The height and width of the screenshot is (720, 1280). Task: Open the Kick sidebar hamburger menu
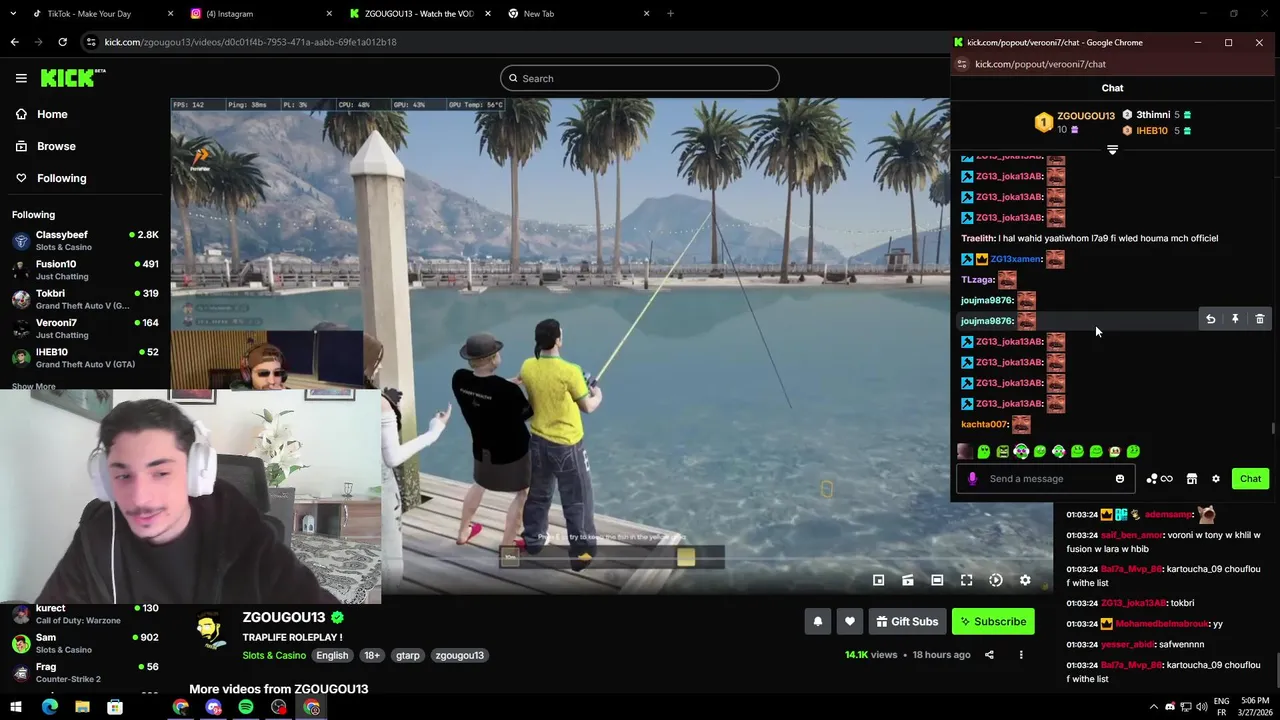pyautogui.click(x=21, y=78)
